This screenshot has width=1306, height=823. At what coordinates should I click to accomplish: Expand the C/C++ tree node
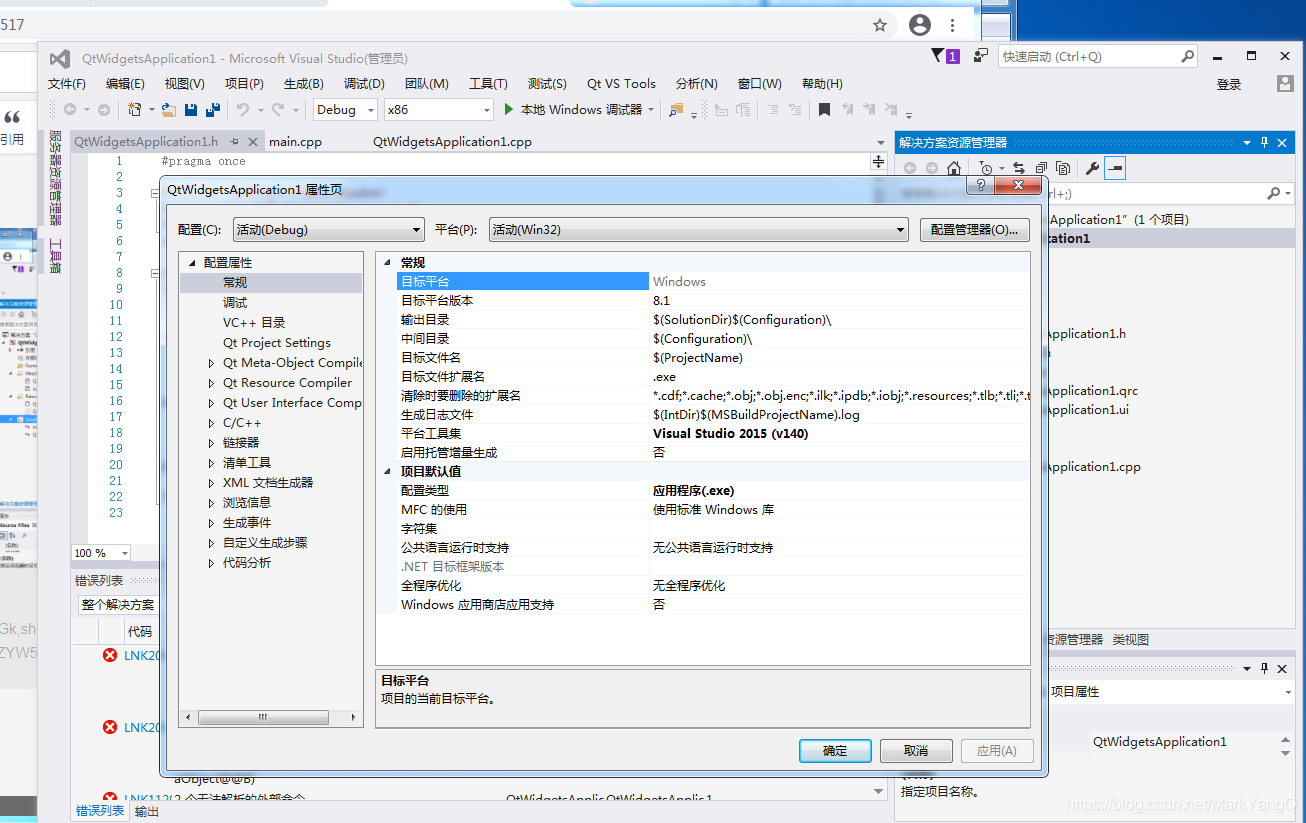[211, 423]
